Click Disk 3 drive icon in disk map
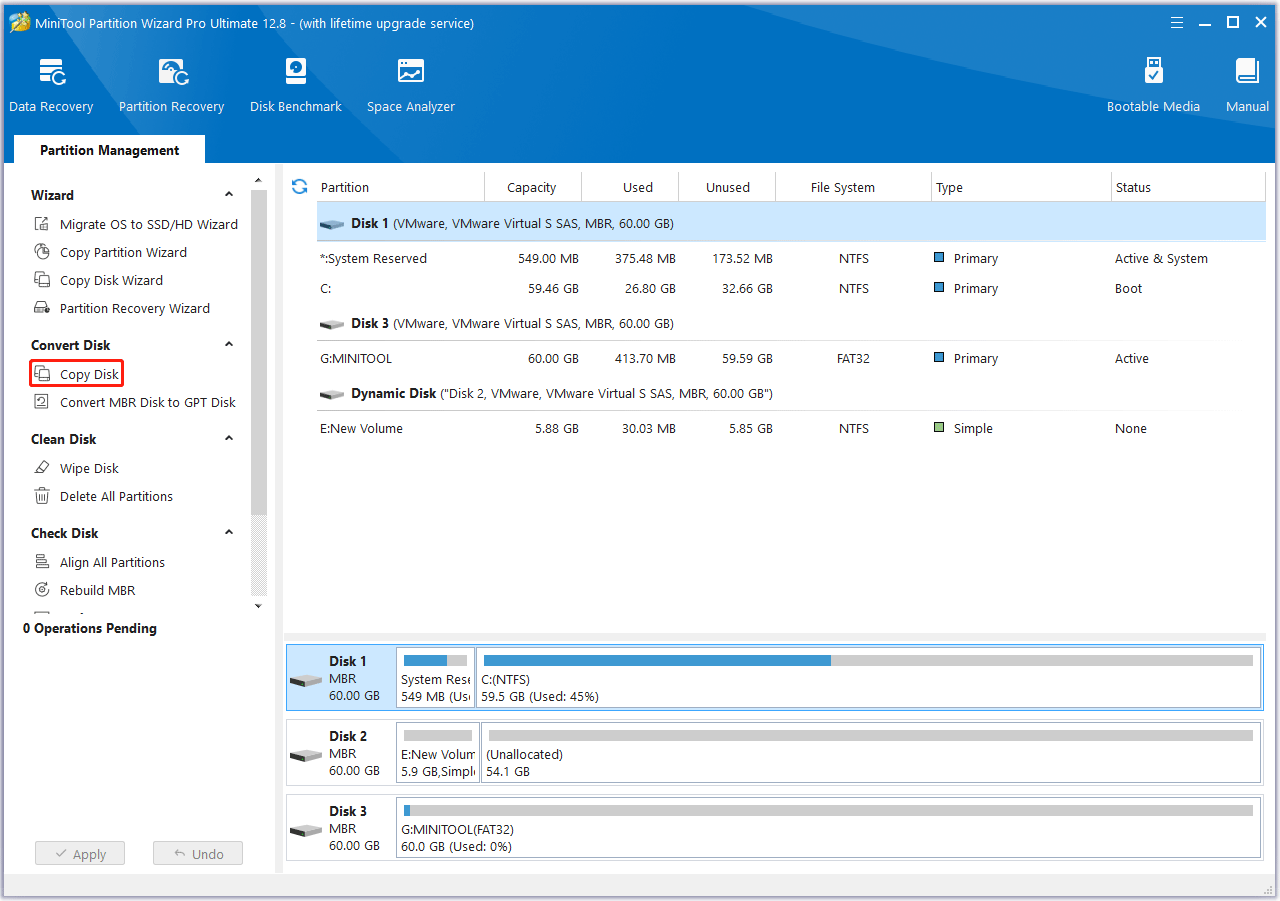The width and height of the screenshot is (1280, 901). (x=306, y=830)
